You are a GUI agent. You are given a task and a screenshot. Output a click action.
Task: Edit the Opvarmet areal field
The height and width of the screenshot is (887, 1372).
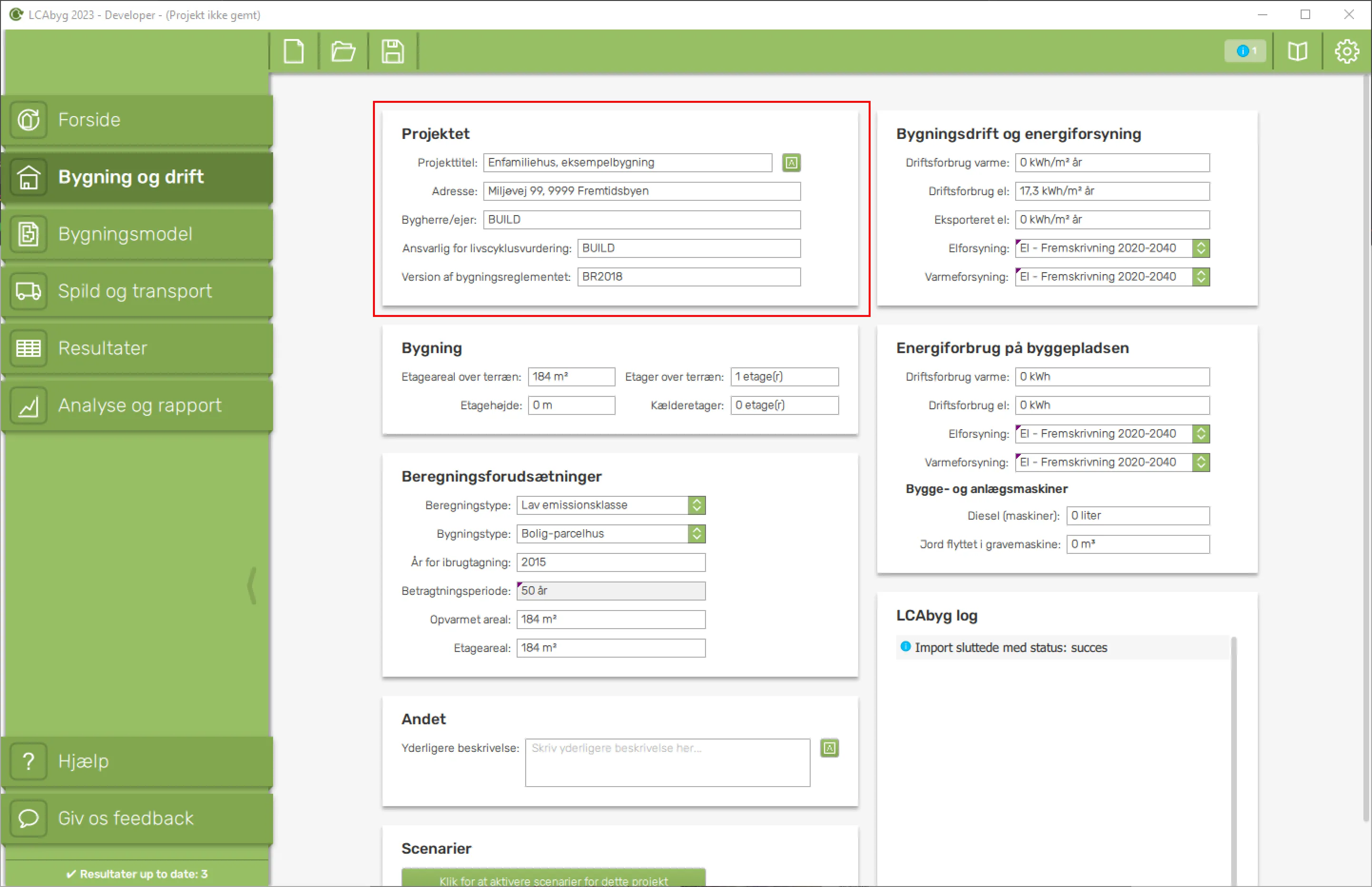click(611, 620)
